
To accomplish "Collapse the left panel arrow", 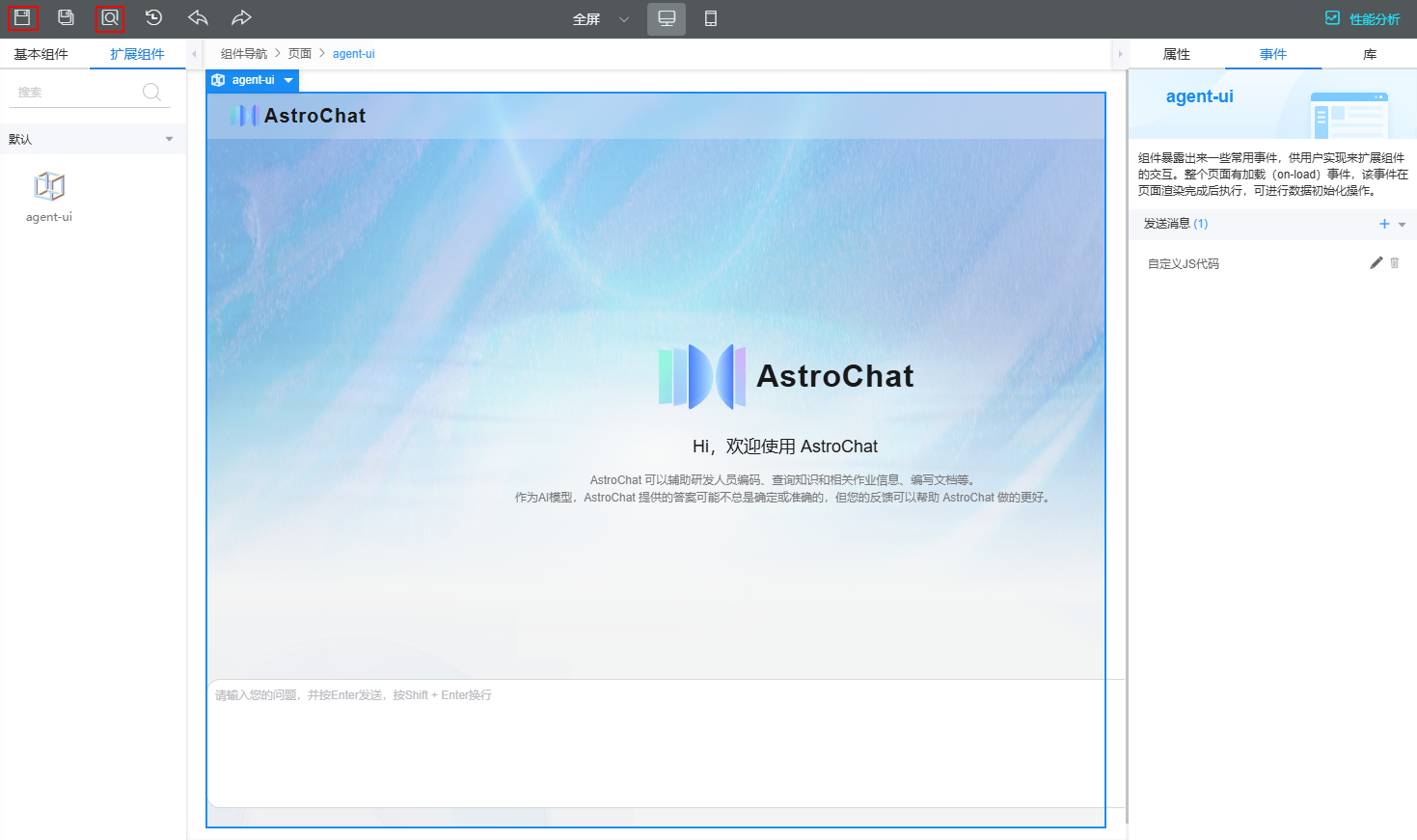I will 194,54.
